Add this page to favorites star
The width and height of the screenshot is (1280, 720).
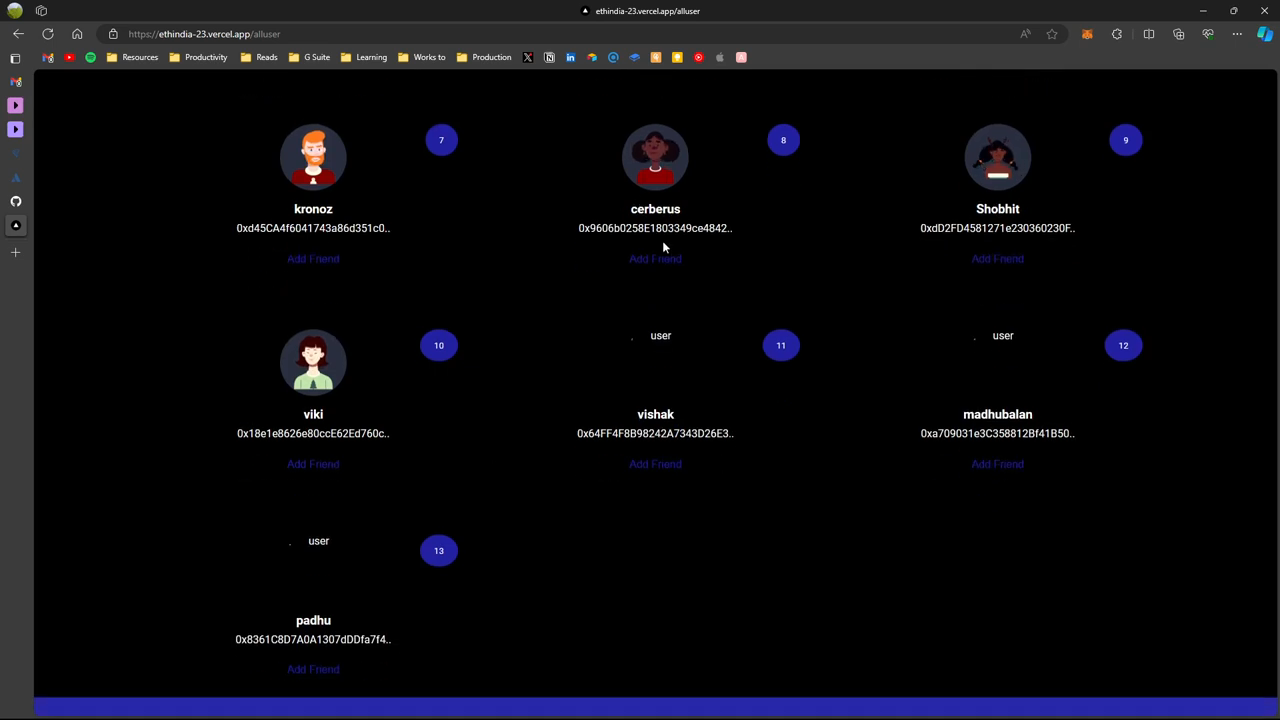point(1052,34)
